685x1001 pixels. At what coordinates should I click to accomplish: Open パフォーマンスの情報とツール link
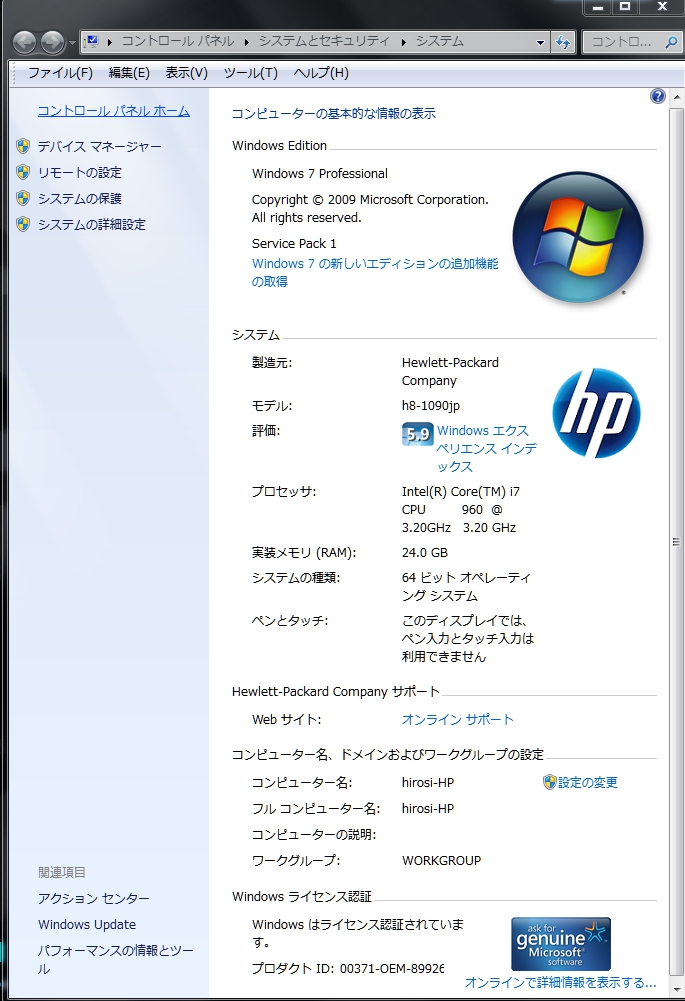116,960
